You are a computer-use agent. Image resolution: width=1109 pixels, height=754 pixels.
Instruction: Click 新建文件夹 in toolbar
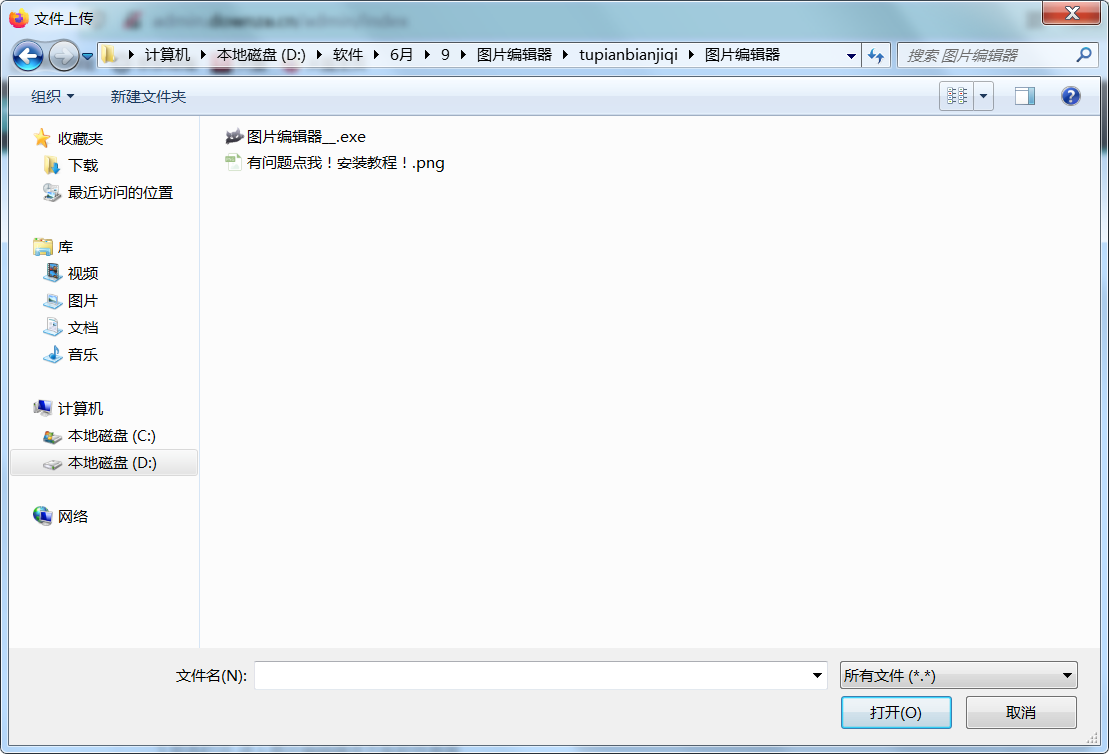[x=148, y=96]
